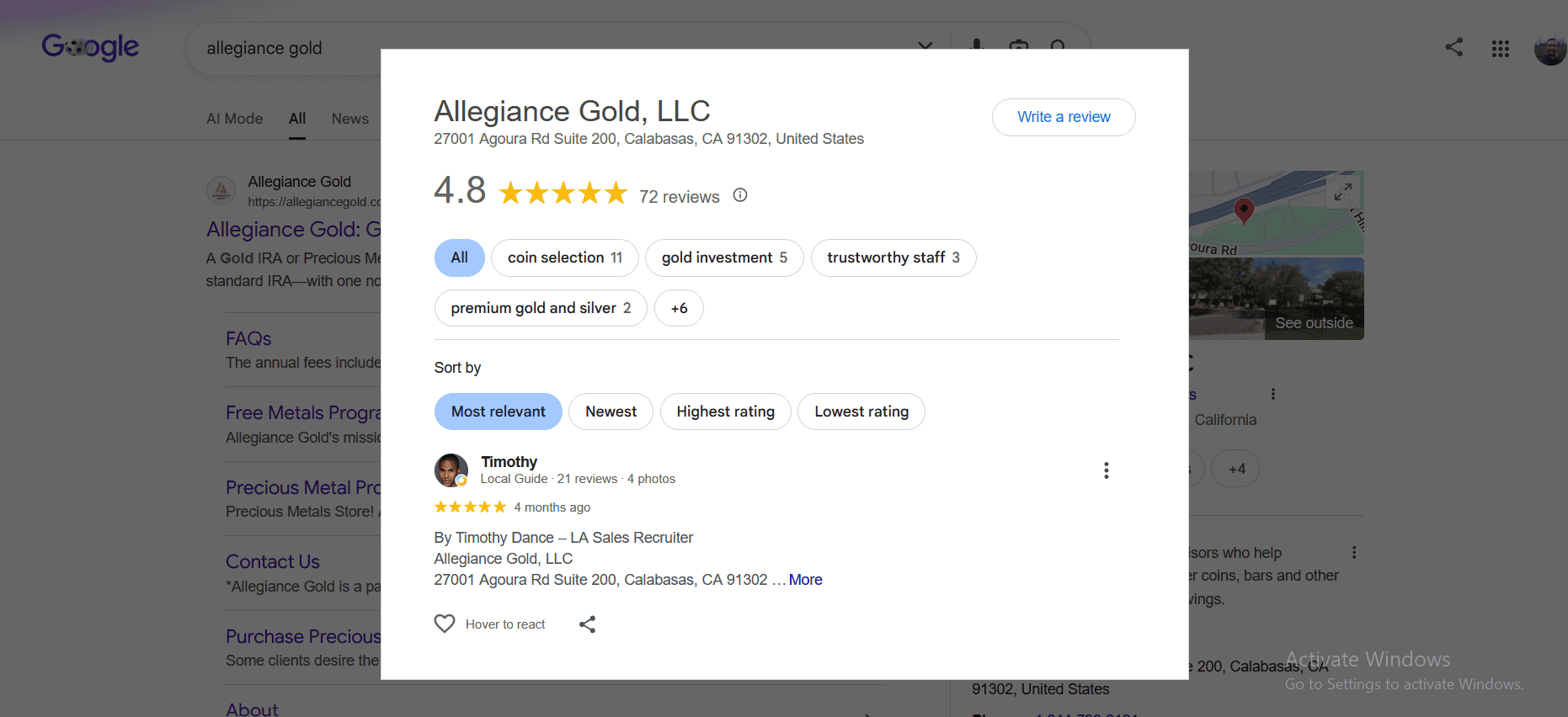1568x717 pixels.
Task: Sort reviews by Highest rating
Action: coord(725,412)
